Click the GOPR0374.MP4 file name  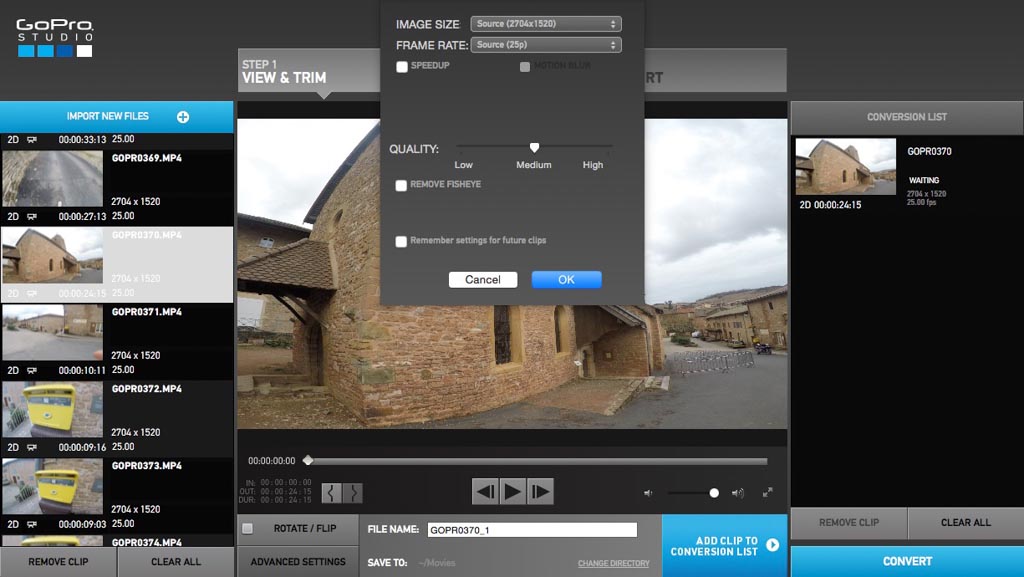pos(146,542)
